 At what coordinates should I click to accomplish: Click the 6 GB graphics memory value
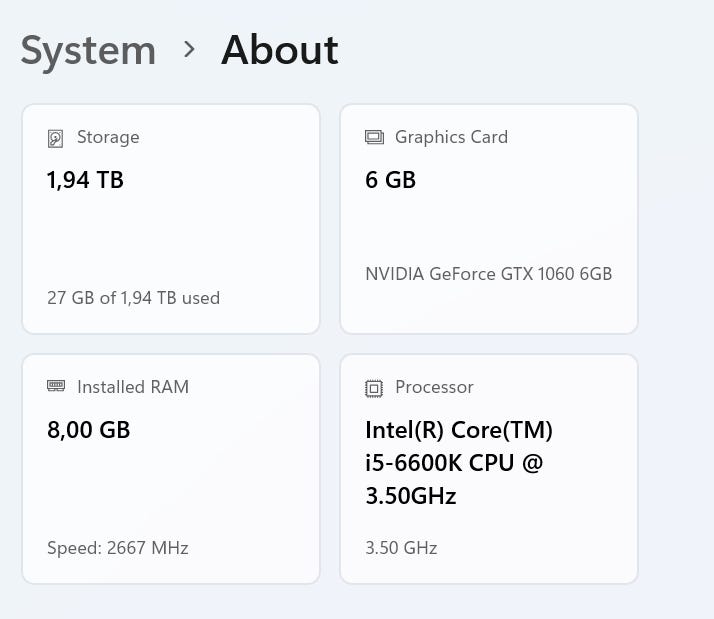click(x=390, y=180)
